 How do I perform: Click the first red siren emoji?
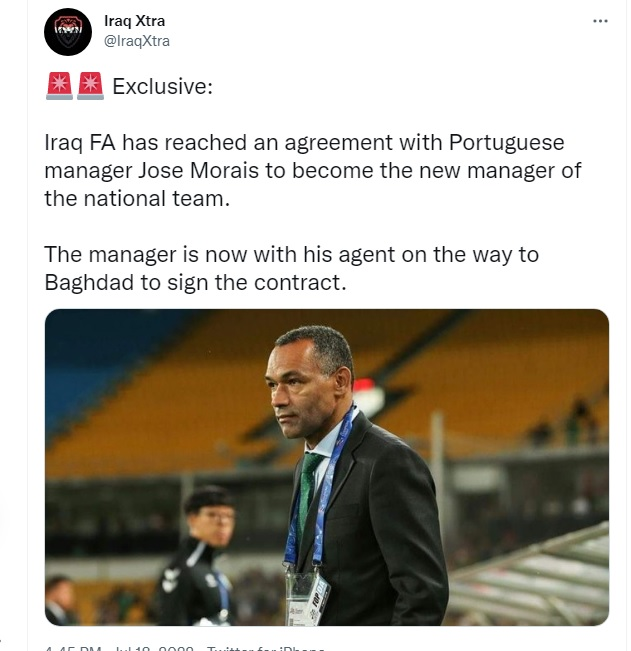59,86
